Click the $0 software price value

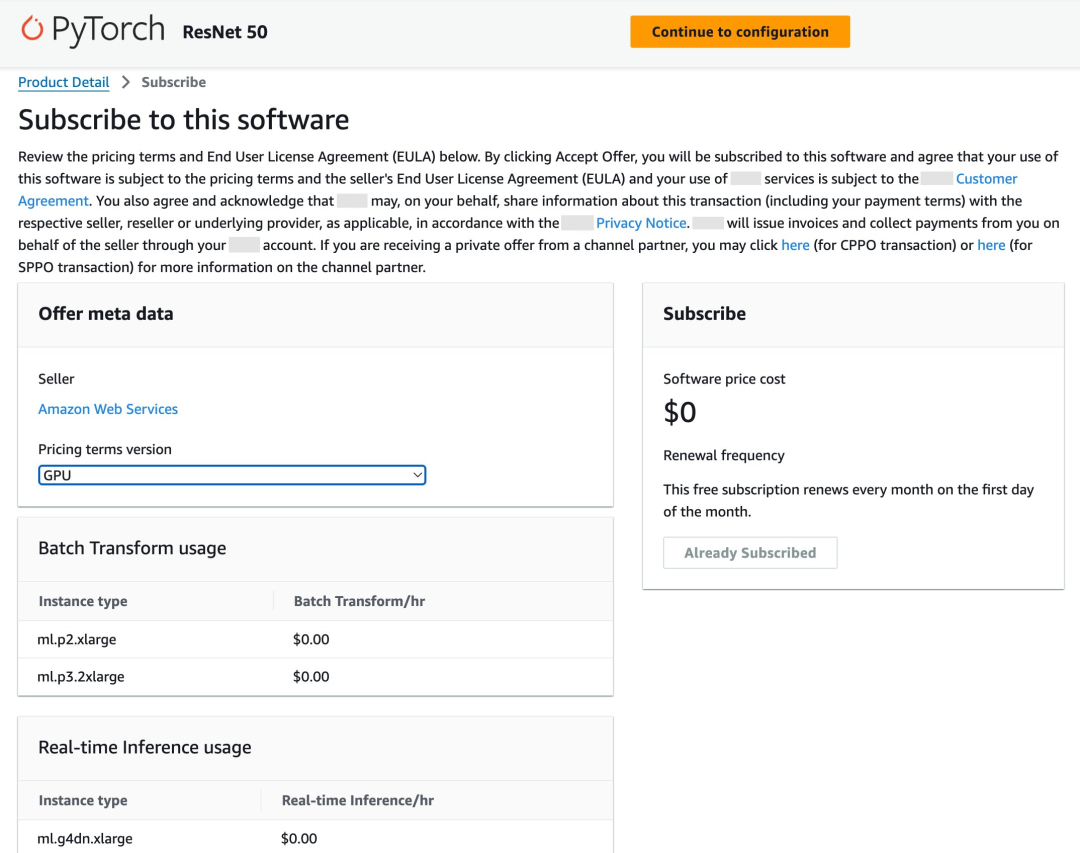[x=680, y=412]
